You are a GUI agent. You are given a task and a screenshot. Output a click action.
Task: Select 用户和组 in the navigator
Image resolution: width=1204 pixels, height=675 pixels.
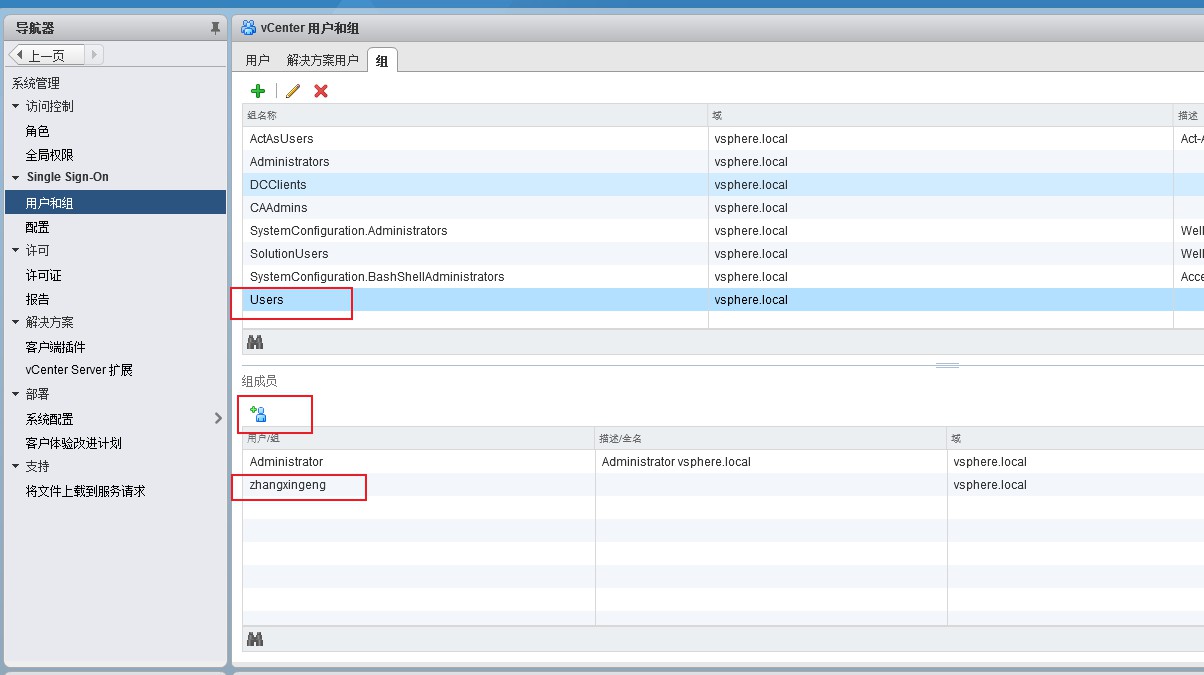114,203
